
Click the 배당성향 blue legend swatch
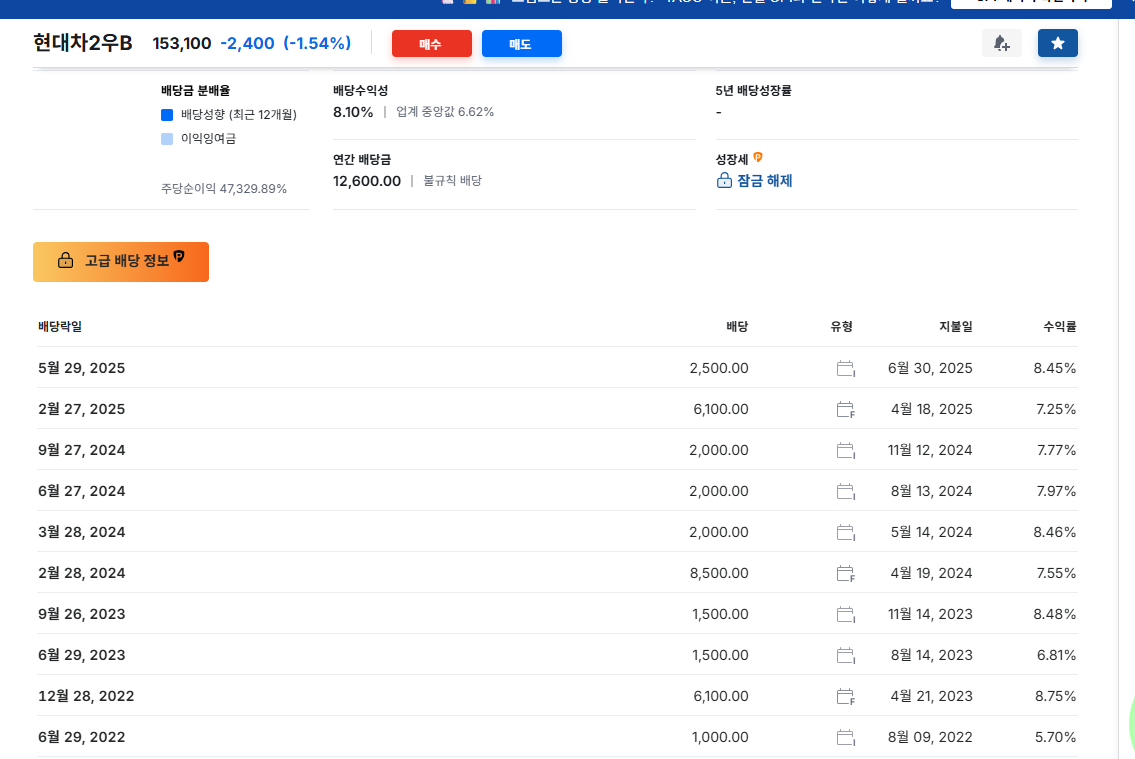pos(166,114)
